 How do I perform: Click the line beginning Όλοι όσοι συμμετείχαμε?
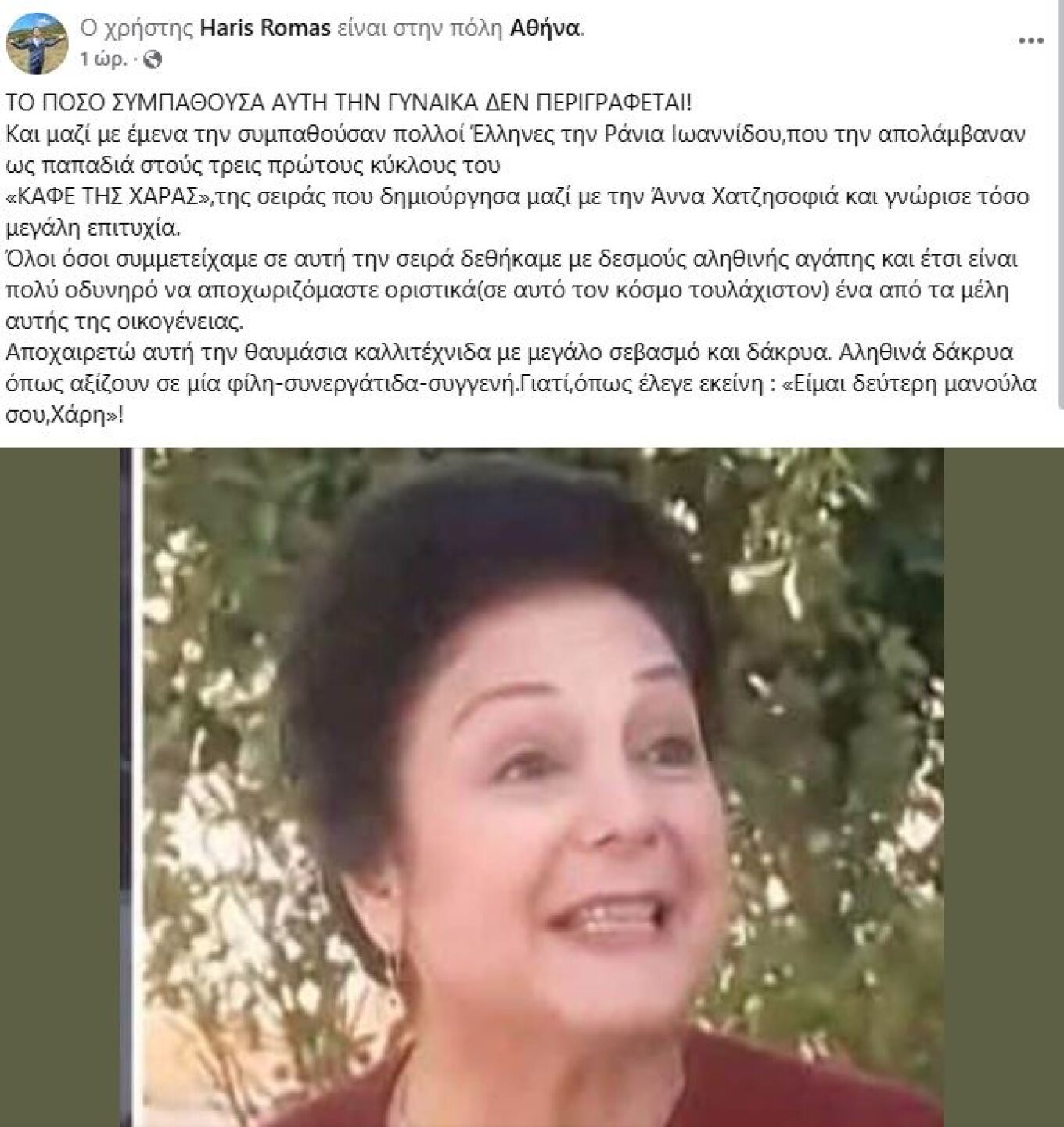pyautogui.click(x=512, y=259)
